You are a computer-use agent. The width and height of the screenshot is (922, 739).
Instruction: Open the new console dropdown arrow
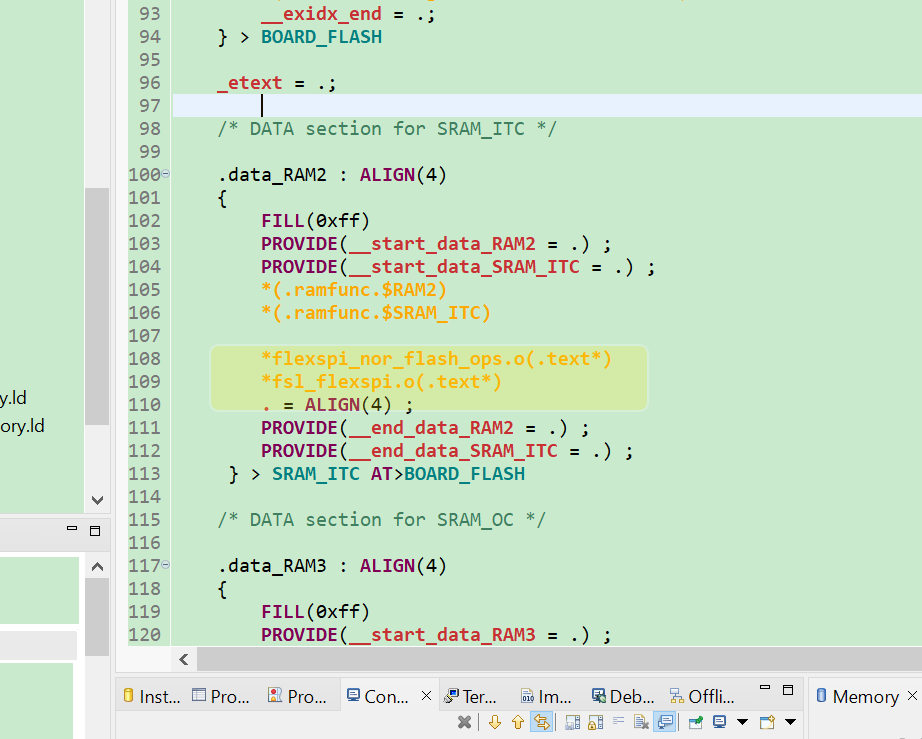pyautogui.click(x=790, y=722)
